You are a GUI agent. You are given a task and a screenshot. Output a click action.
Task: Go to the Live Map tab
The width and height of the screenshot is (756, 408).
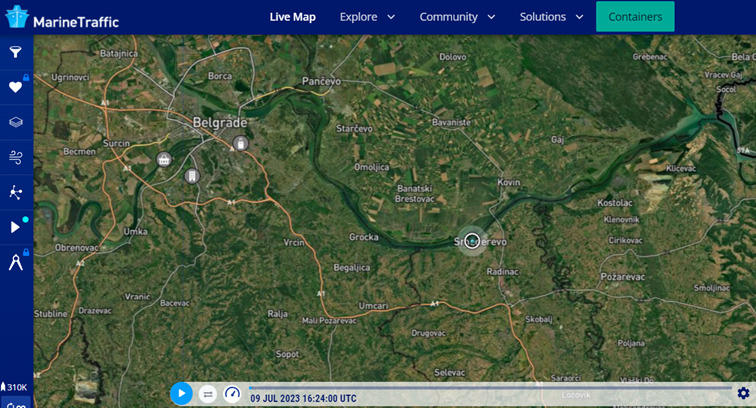coord(293,17)
